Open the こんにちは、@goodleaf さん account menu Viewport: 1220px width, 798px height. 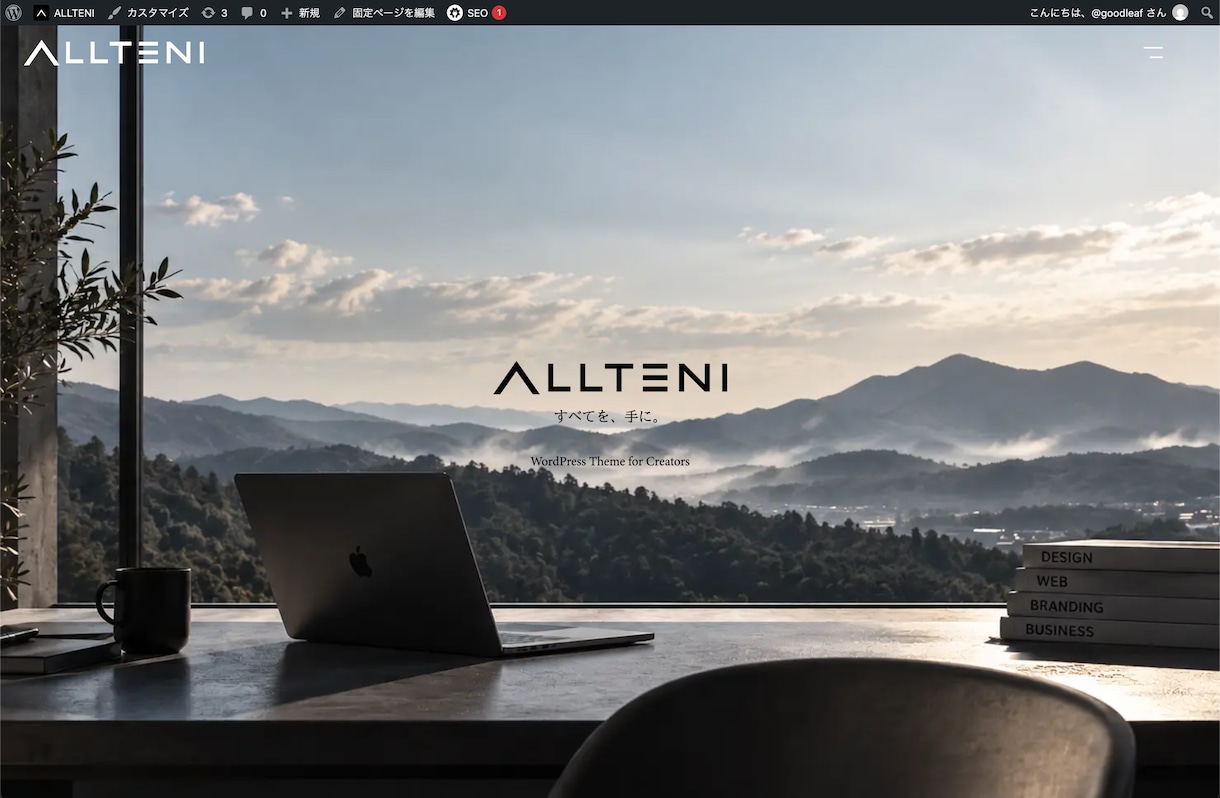1109,13
